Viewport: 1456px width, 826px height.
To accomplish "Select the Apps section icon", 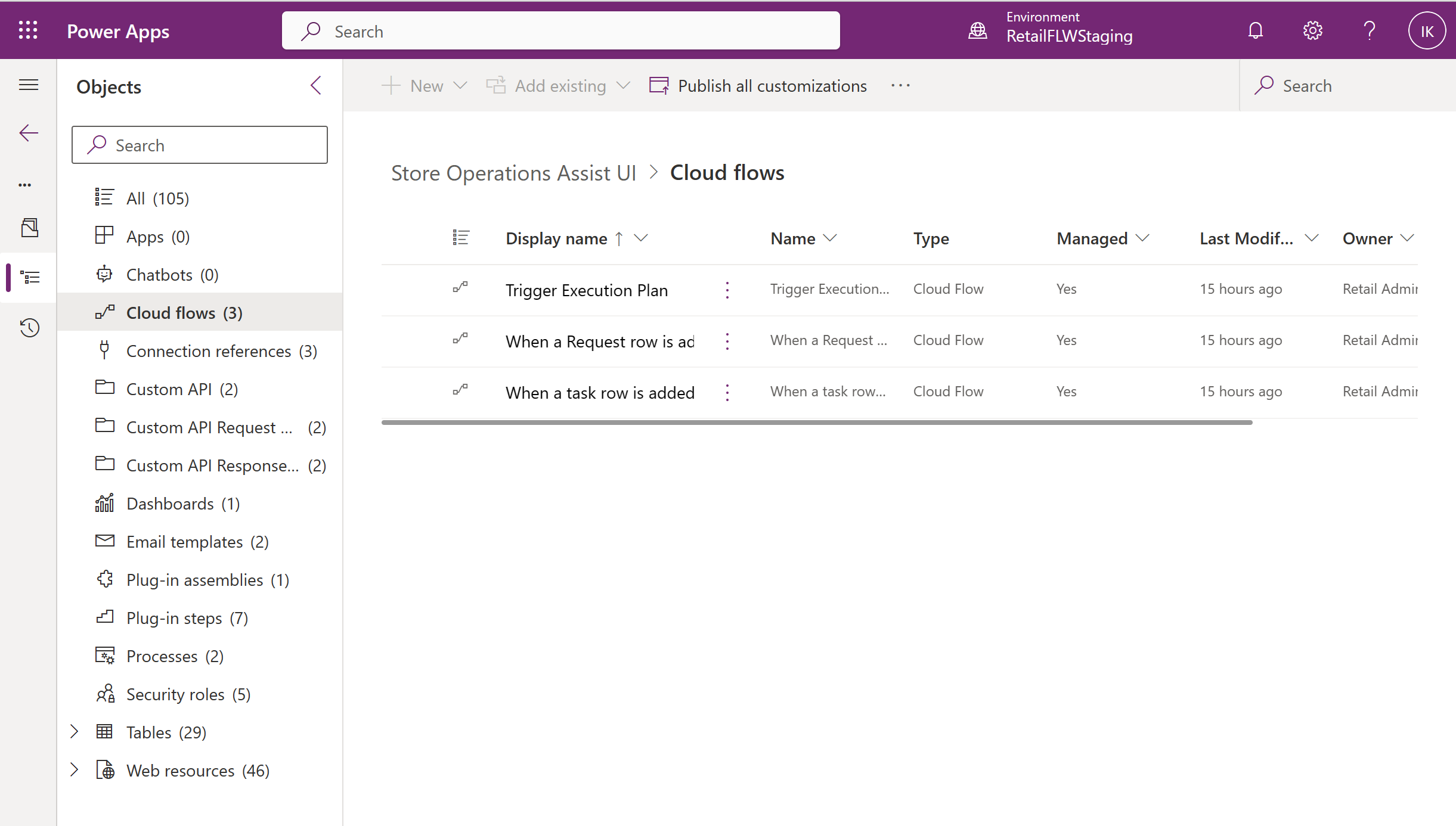I will [103, 236].
